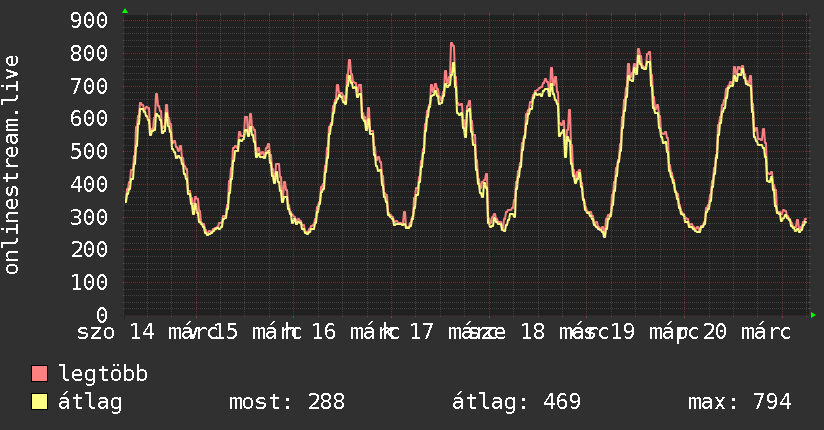
Task: Click the pink legtöbb legend swatch
Action: (x=39, y=373)
